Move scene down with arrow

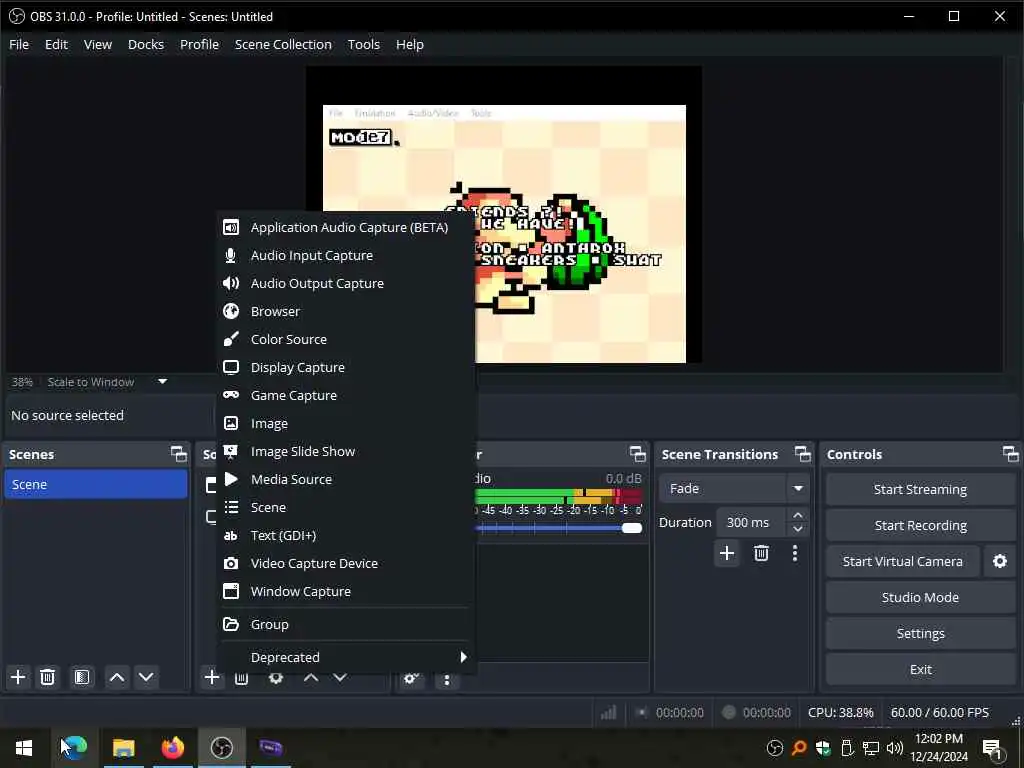coord(146,677)
